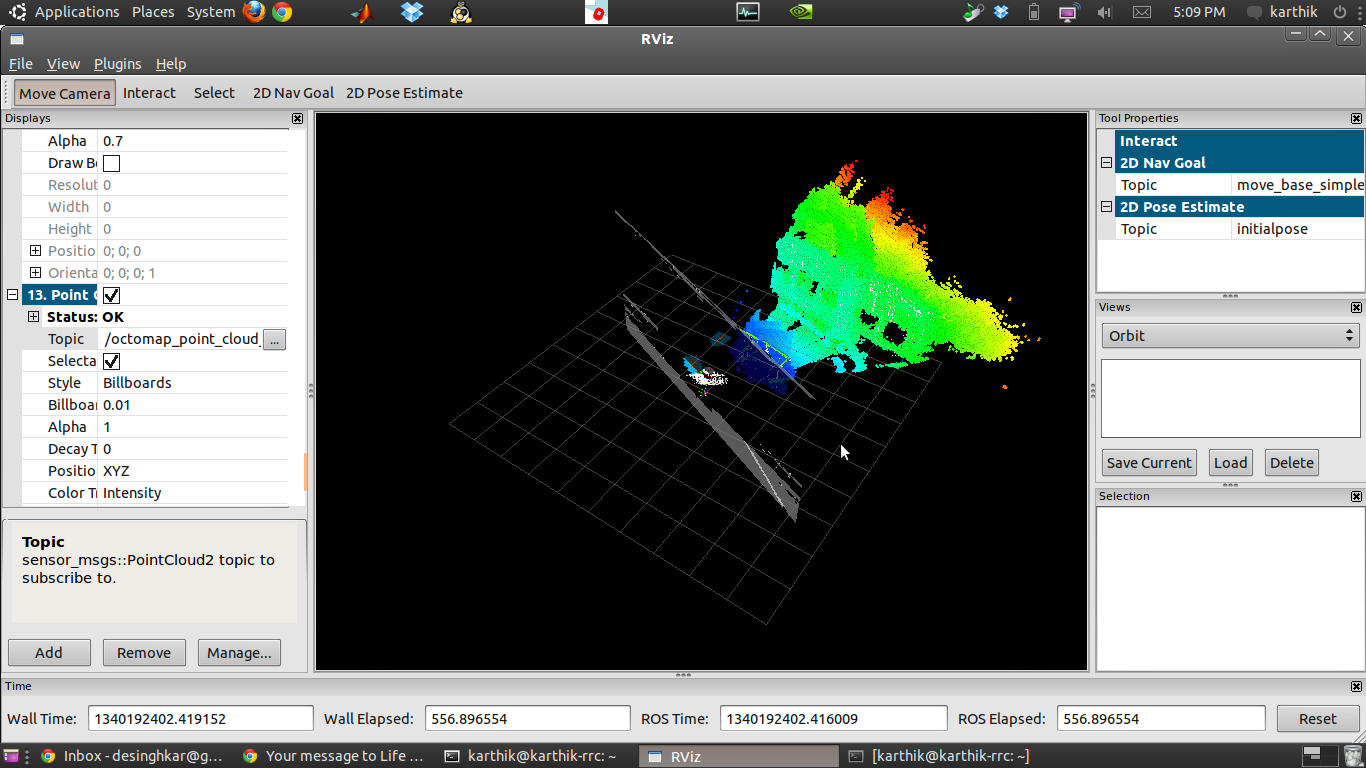Screen dimensions: 1366x768
Task: Click the Load view button
Action: tap(1230, 463)
